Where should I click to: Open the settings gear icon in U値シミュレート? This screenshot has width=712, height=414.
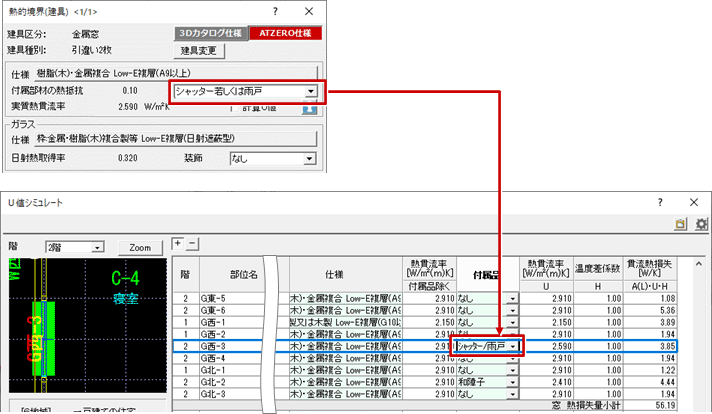tap(702, 224)
